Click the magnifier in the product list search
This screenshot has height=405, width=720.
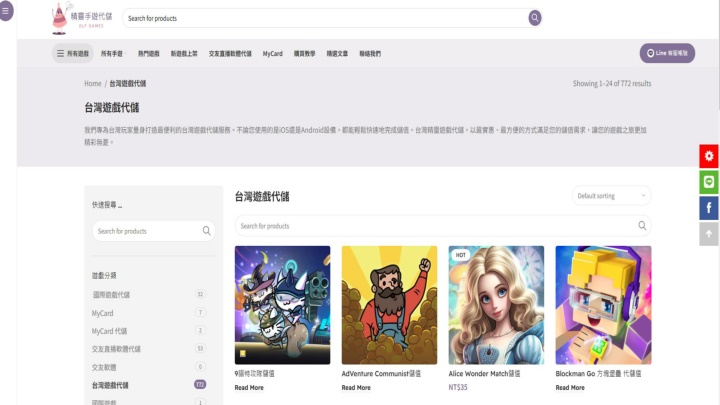pos(642,225)
